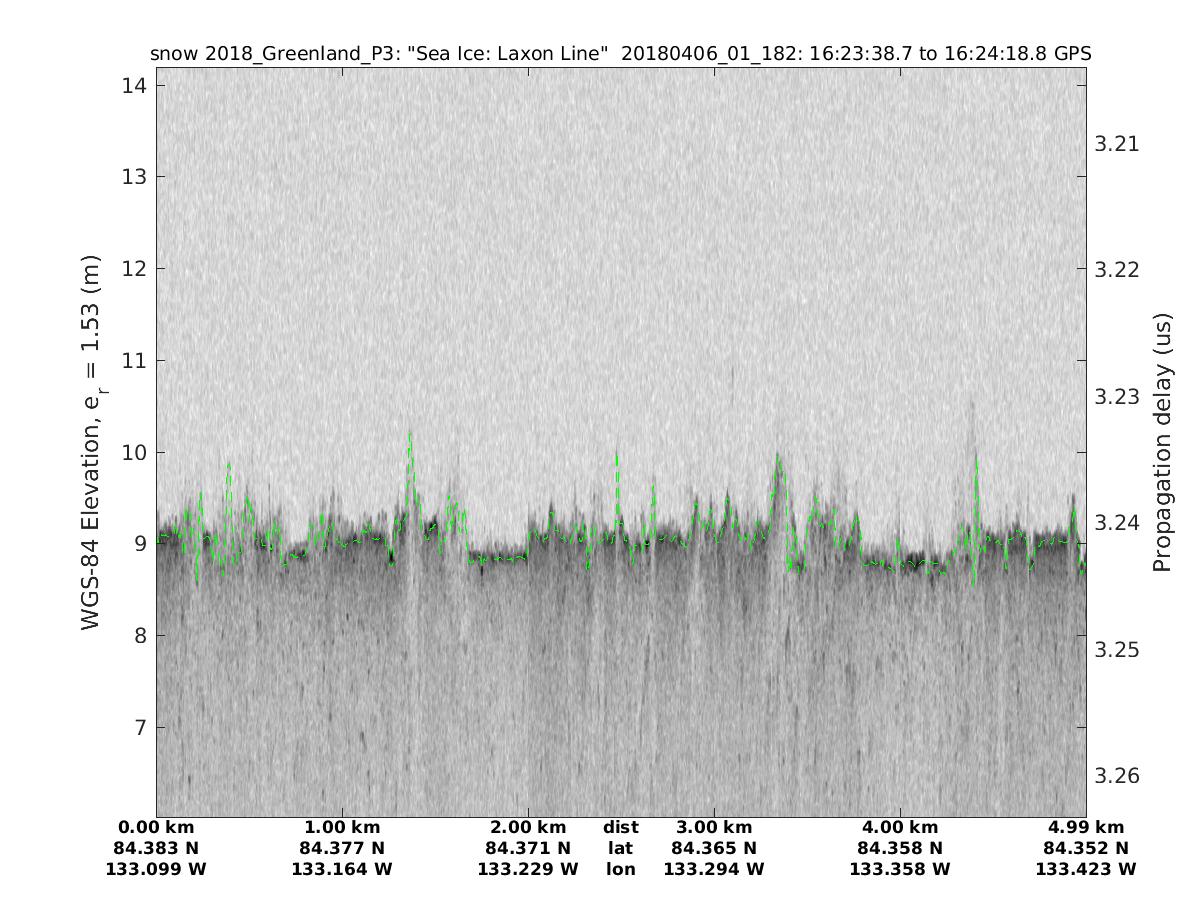This screenshot has height=900, width=1200.
Task: Click the '1.00 km' distance label
Action: pyautogui.click(x=342, y=827)
